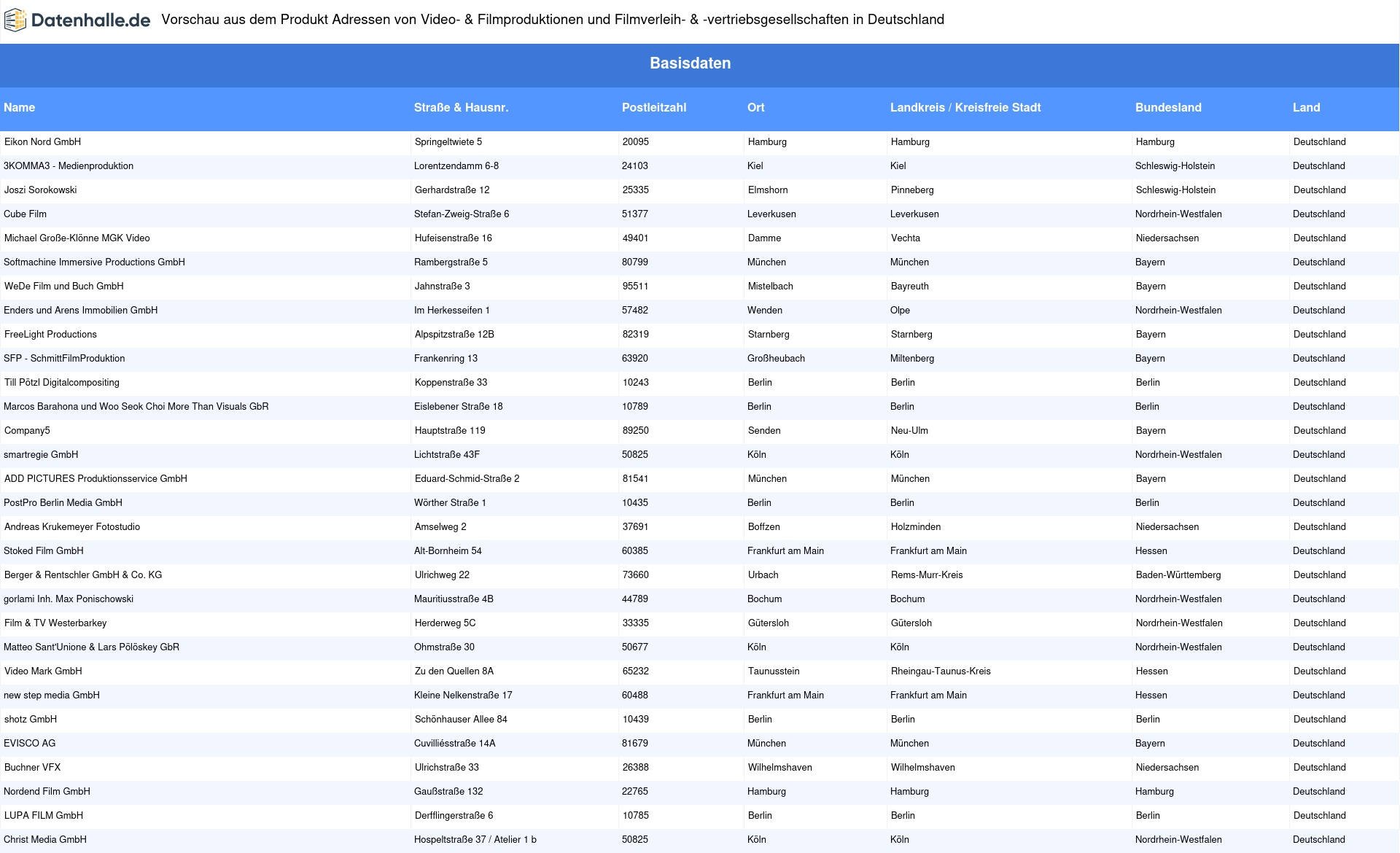This screenshot has height=853, width=1400.
Task: Click the Land column header
Action: click(1306, 108)
